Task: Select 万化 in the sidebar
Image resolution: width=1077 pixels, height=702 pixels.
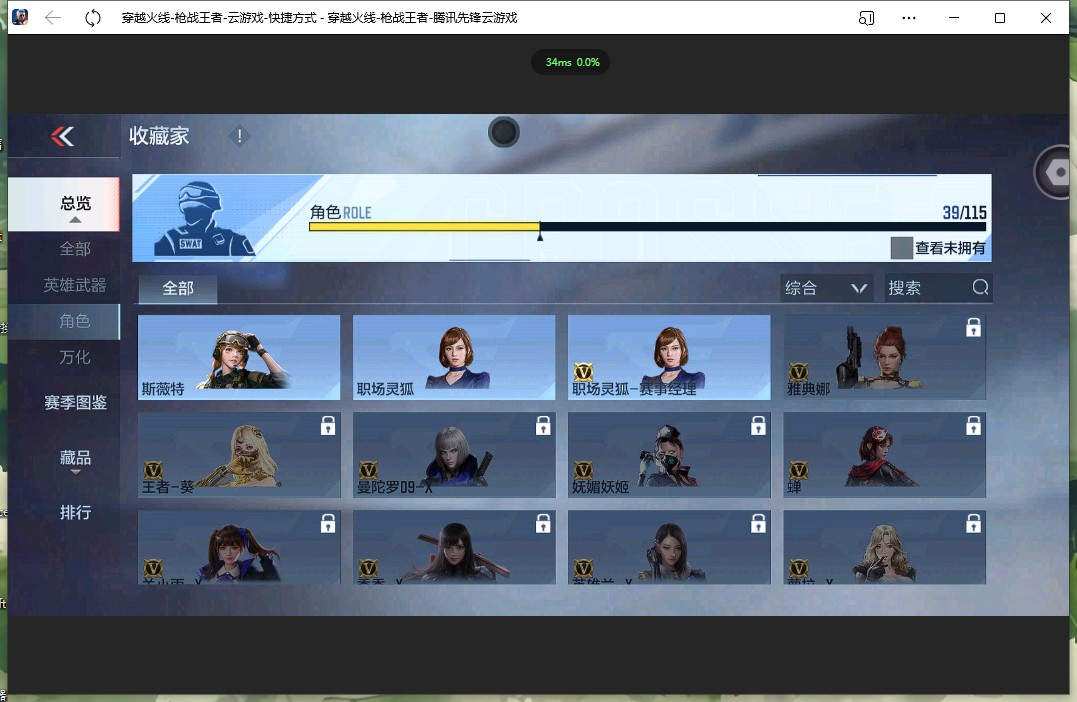Action: (x=75, y=357)
